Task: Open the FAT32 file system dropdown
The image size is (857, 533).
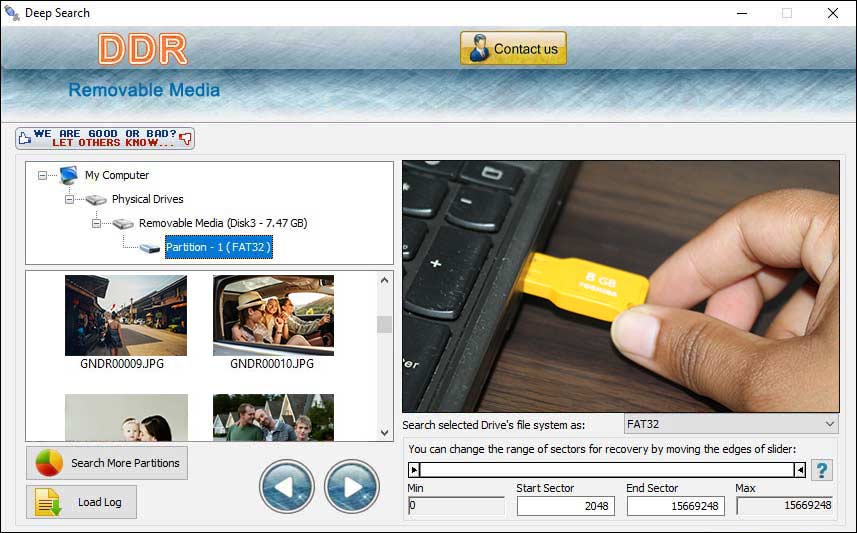Action: point(731,424)
